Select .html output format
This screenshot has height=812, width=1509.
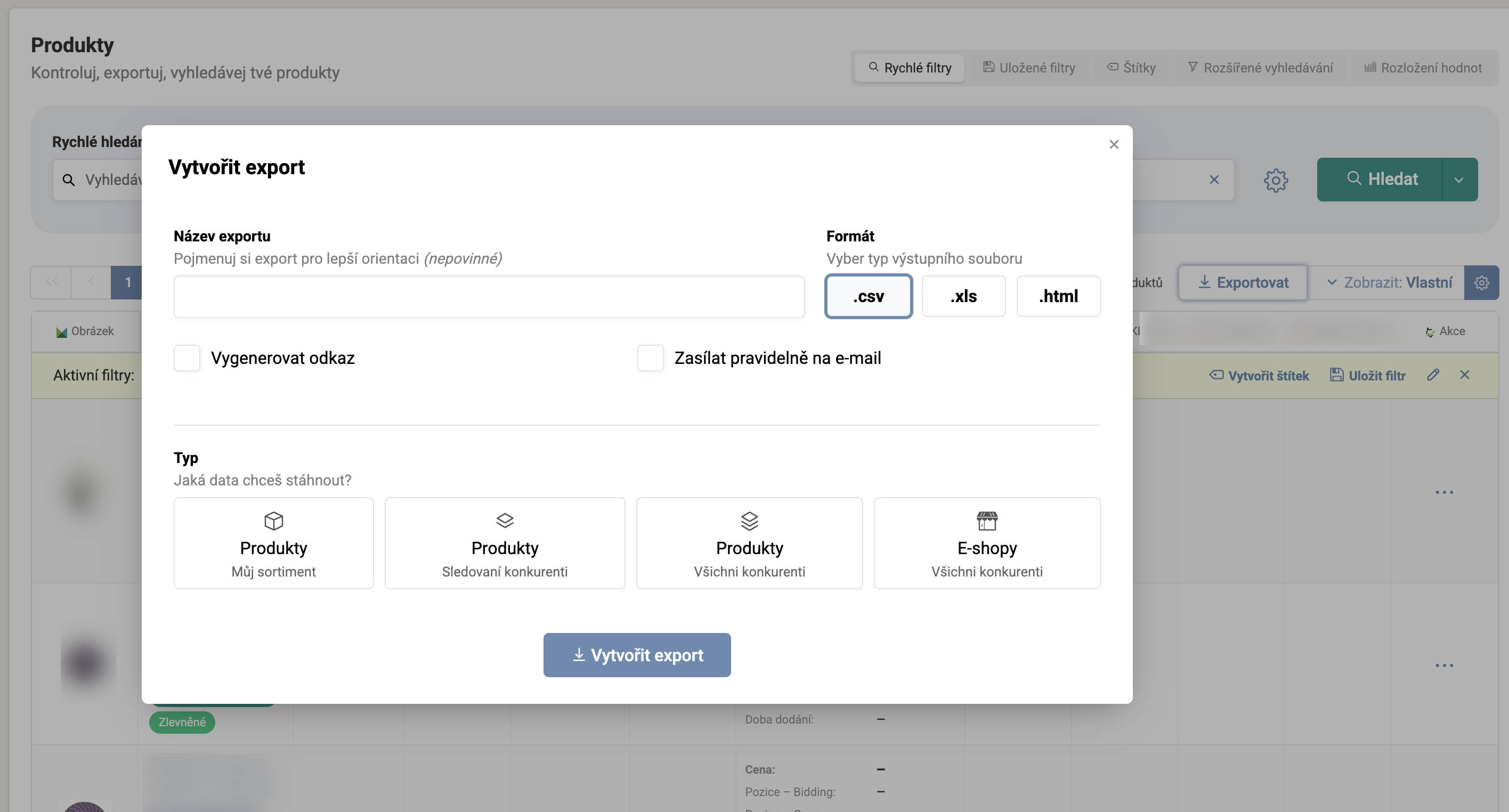coord(1058,296)
